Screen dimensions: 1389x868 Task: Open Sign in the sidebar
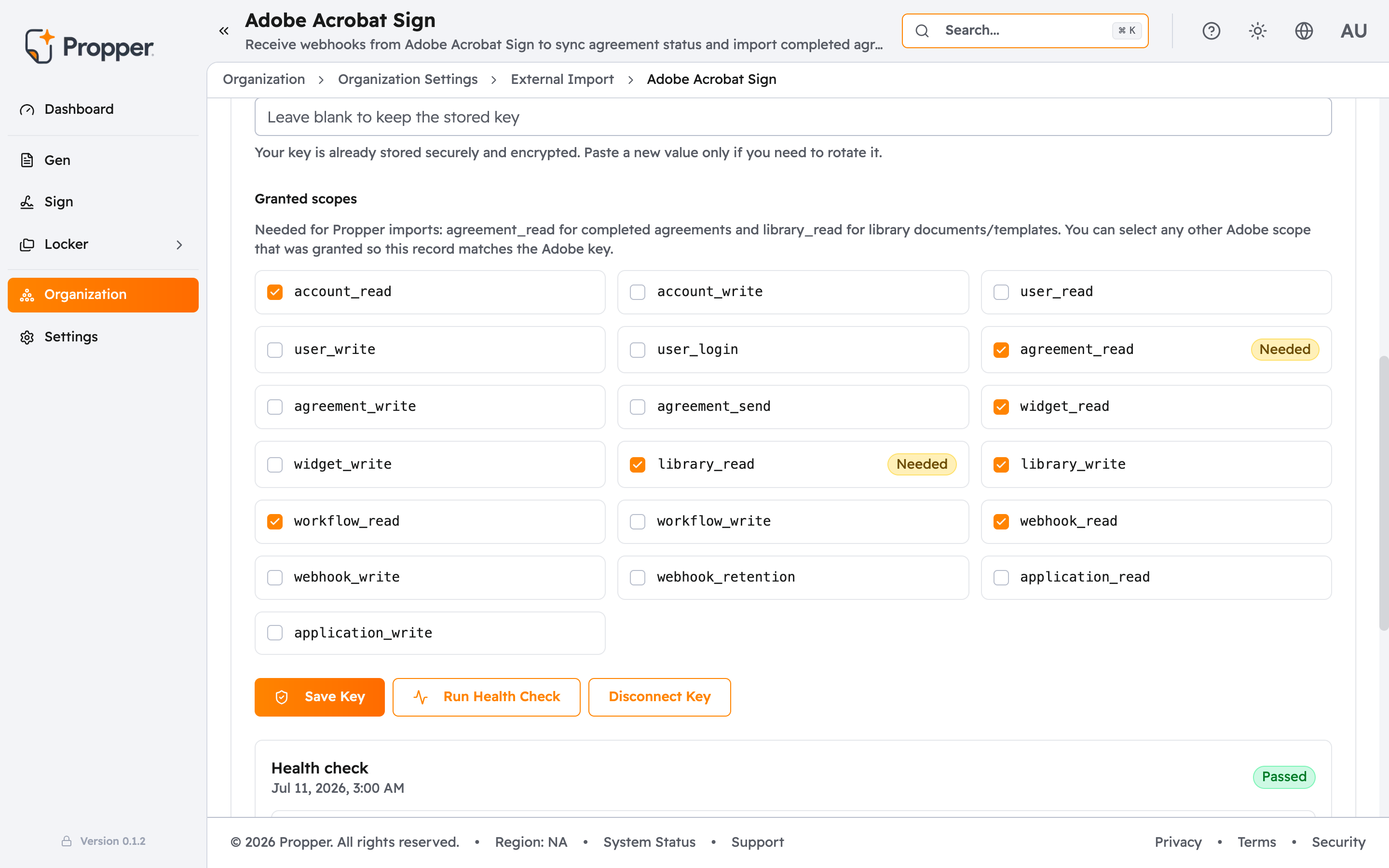(x=103, y=202)
